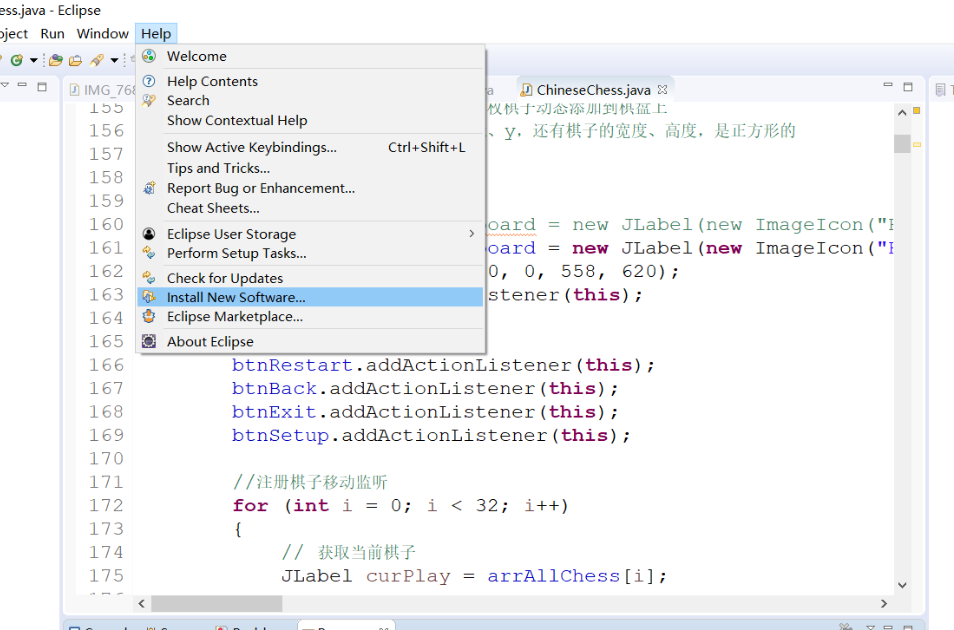The image size is (954, 630).
Task: Click btnBack on line 167
Action: click(274, 388)
